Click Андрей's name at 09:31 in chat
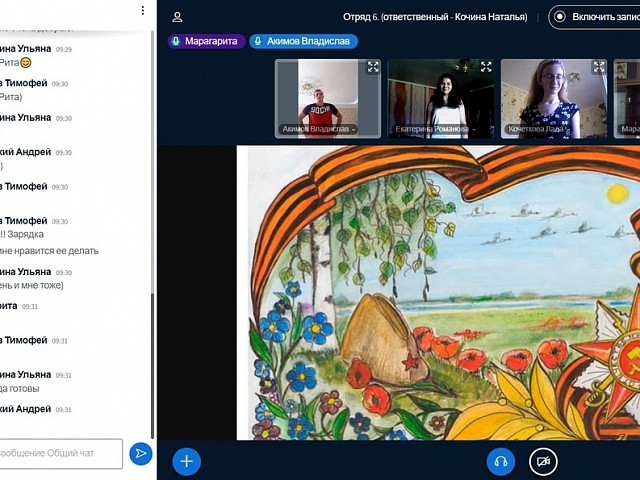This screenshot has width=640, height=480. [25, 409]
